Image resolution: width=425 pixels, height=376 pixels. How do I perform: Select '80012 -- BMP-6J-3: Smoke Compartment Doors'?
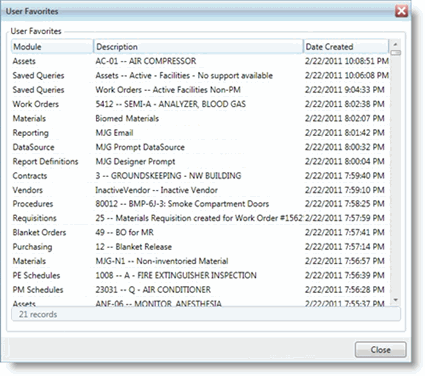coord(200,204)
